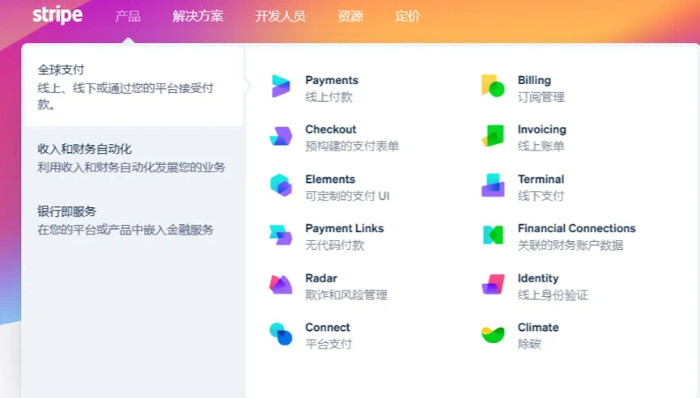
Task: Open the Invoicing link
Action: (542, 129)
